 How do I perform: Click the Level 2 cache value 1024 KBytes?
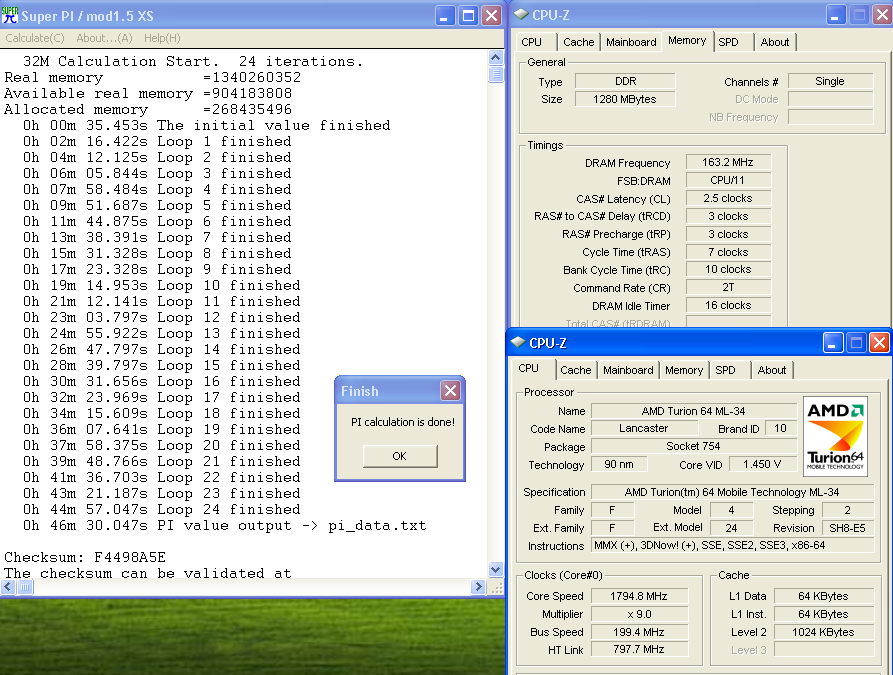click(x=824, y=632)
